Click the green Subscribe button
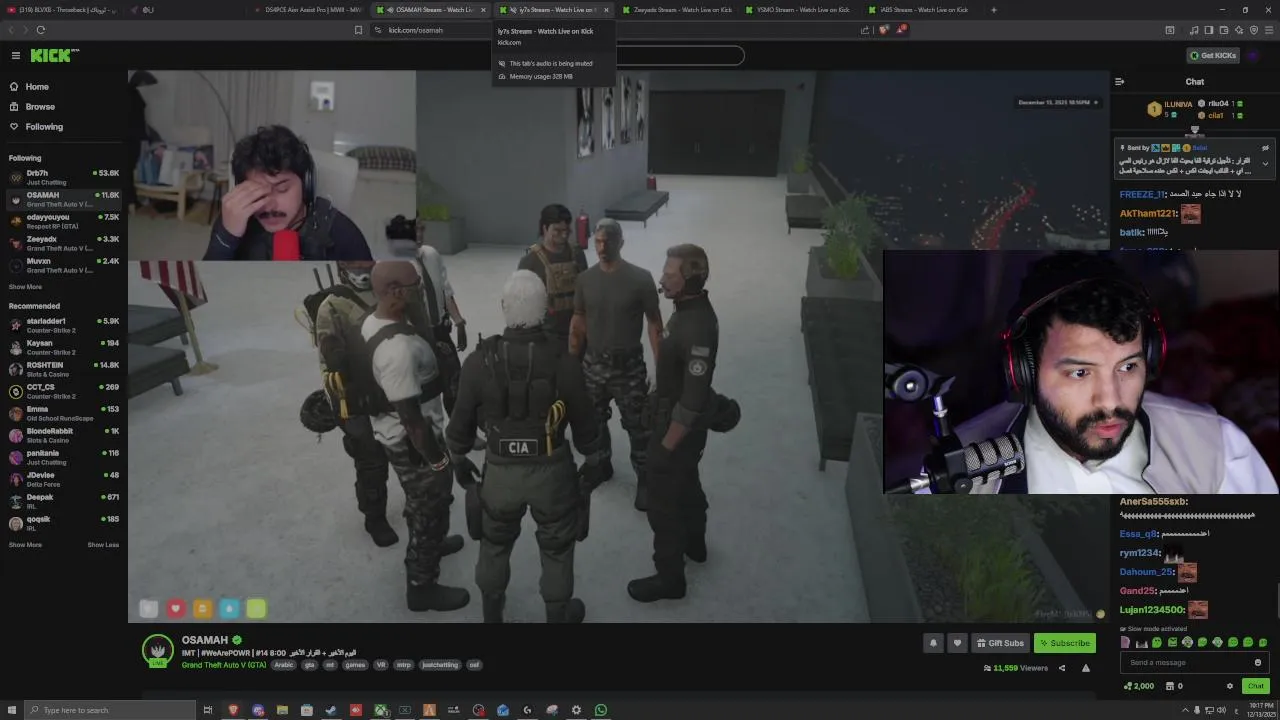1280x720 pixels. (x=1064, y=643)
